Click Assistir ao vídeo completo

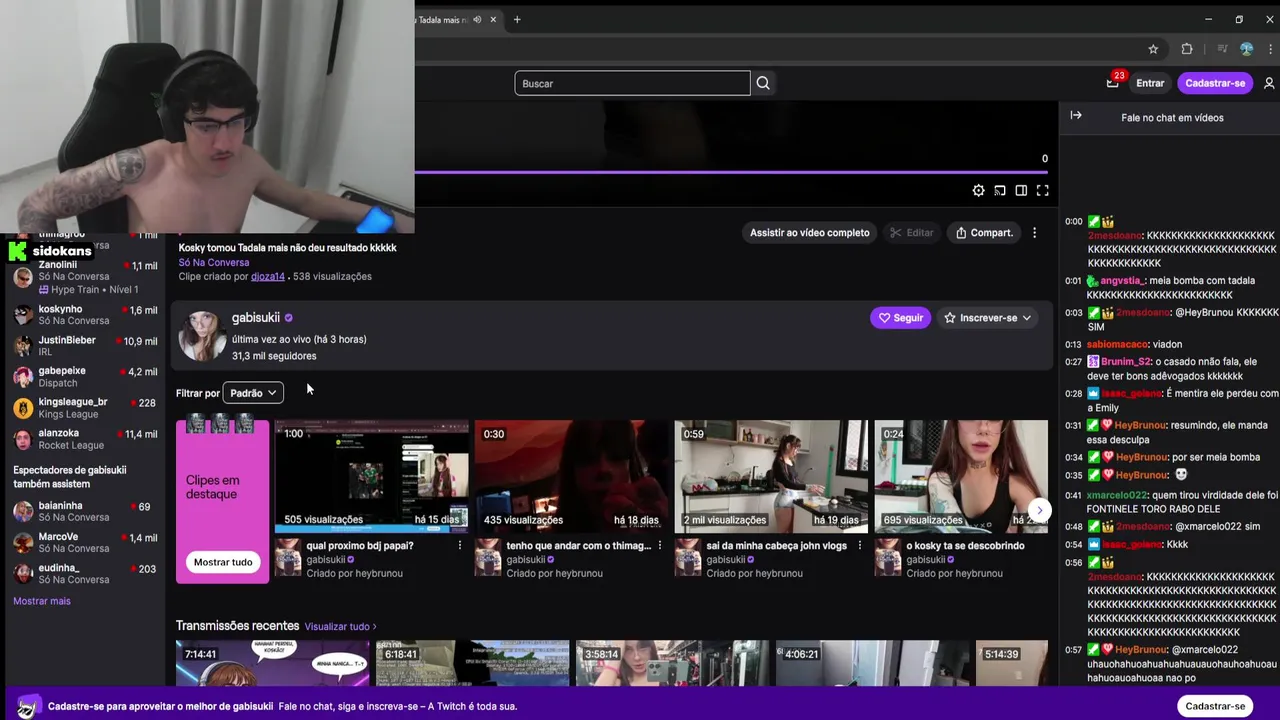(810, 233)
